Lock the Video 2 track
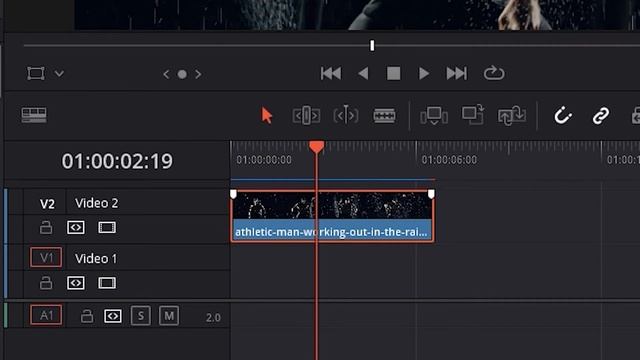This screenshot has height=360, width=640. point(46,227)
